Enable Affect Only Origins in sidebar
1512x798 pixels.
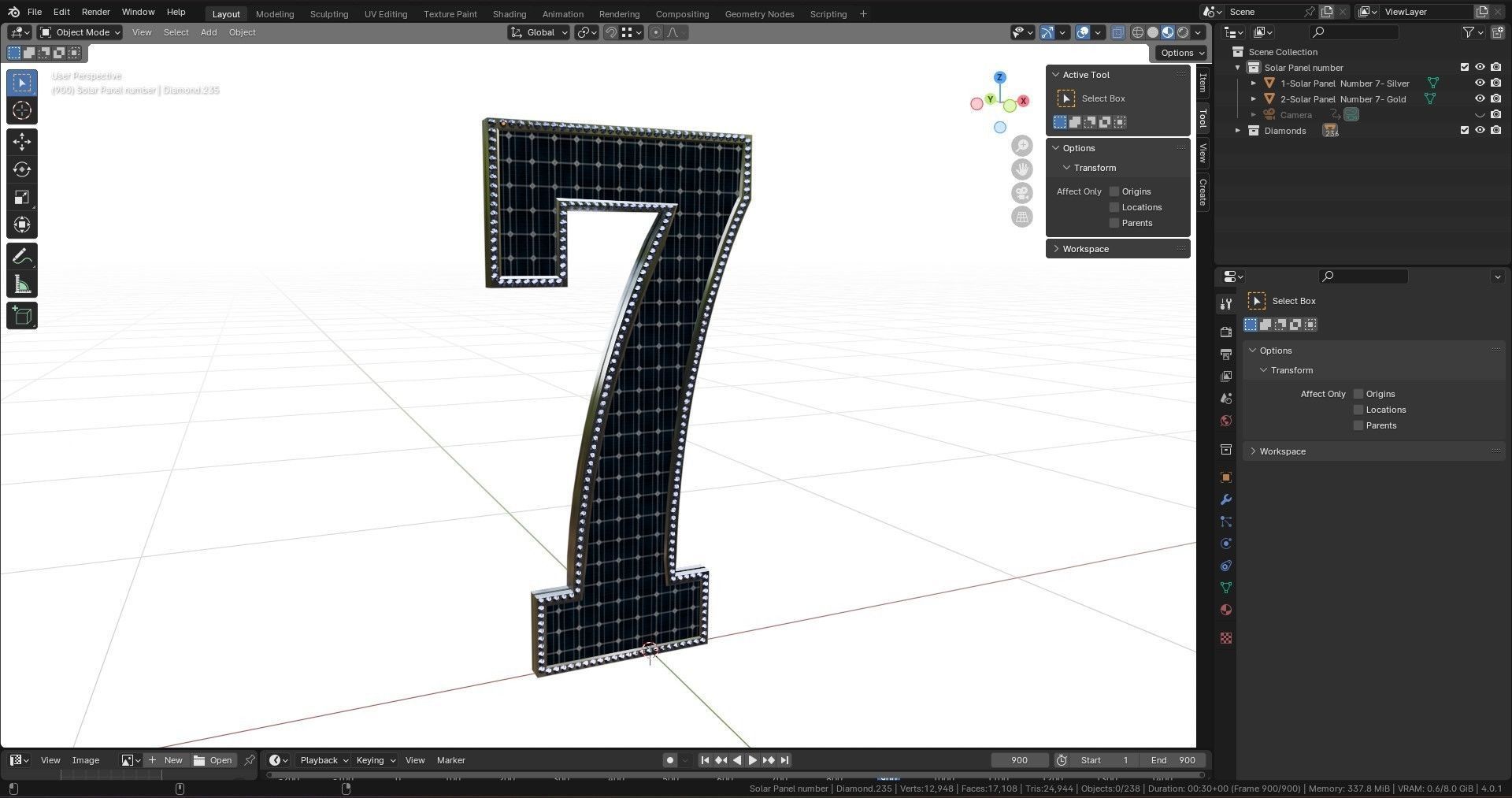tap(1114, 191)
